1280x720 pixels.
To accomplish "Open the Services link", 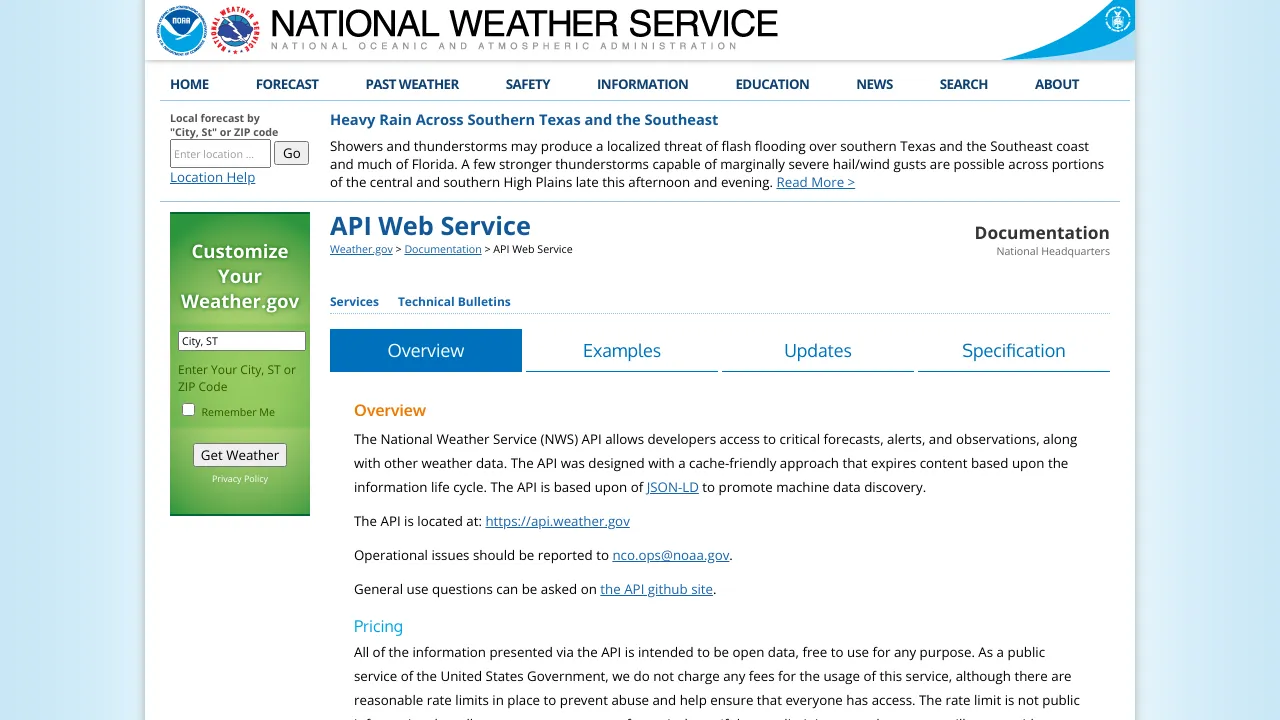I will tap(354, 301).
